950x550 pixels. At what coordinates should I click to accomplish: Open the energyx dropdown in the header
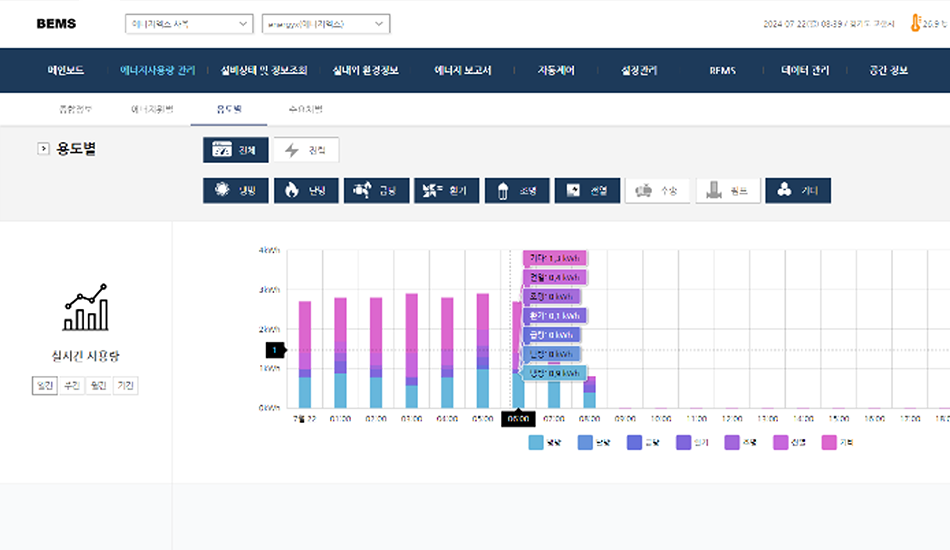tap(325, 24)
